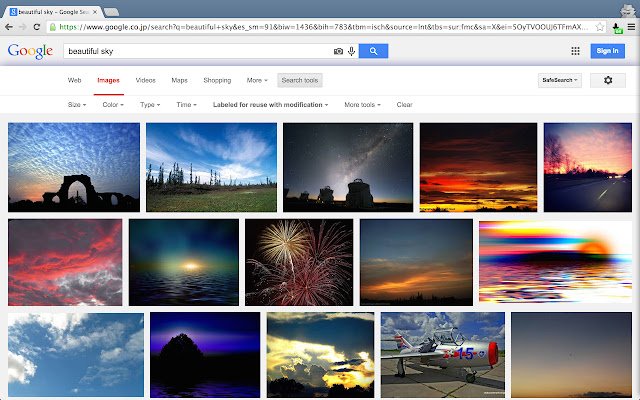
Task: Expand the Type filter dropdown
Action: pos(150,104)
